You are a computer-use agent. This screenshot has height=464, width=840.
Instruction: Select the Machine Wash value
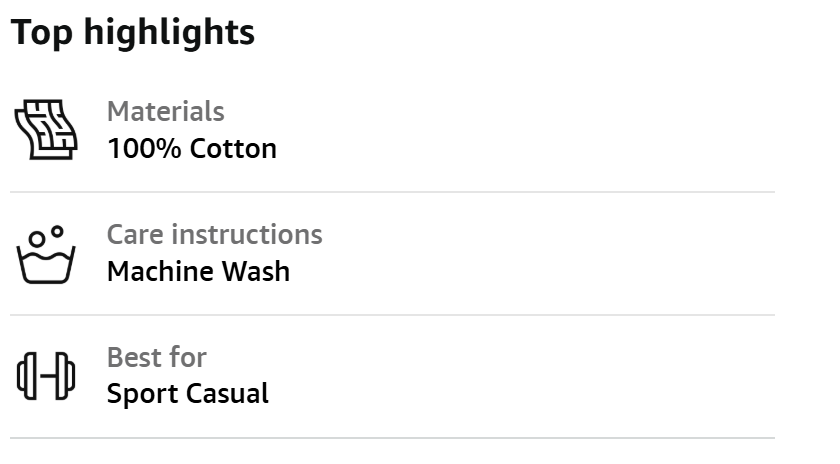(x=198, y=271)
